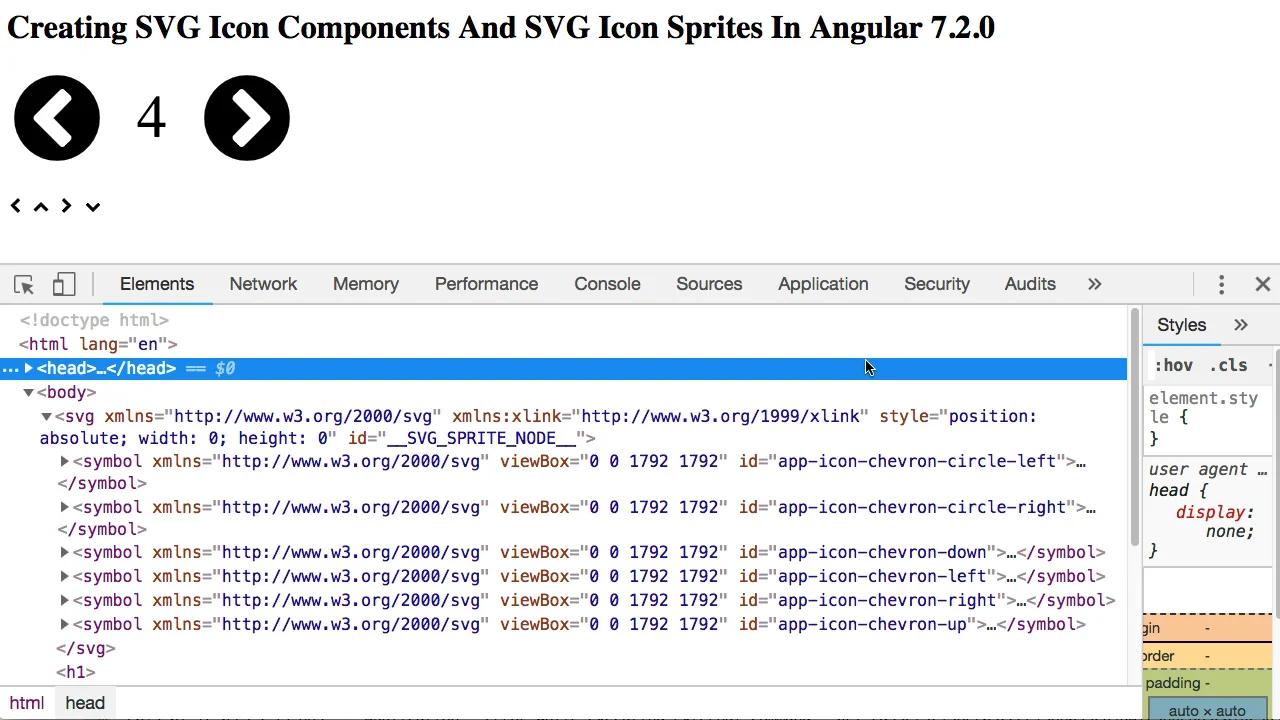Expand the app-icon-chevron-down symbol node
Image resolution: width=1280 pixels, height=720 pixels.
(65, 552)
